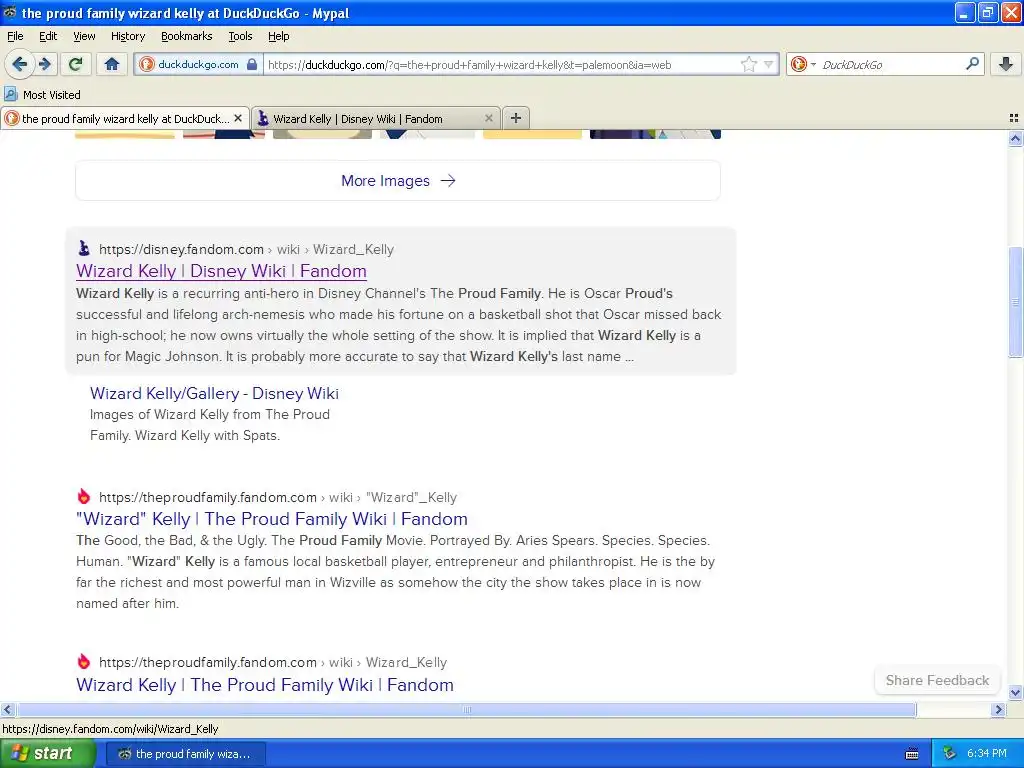
Task: Open the Help menu
Action: [x=278, y=36]
